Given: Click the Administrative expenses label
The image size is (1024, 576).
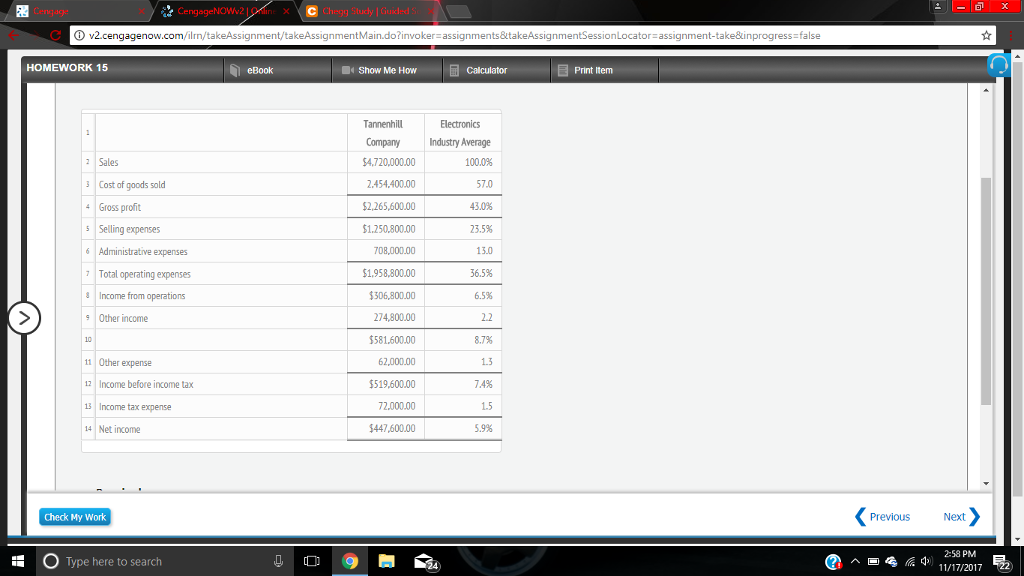Looking at the screenshot, I should coord(143,251).
